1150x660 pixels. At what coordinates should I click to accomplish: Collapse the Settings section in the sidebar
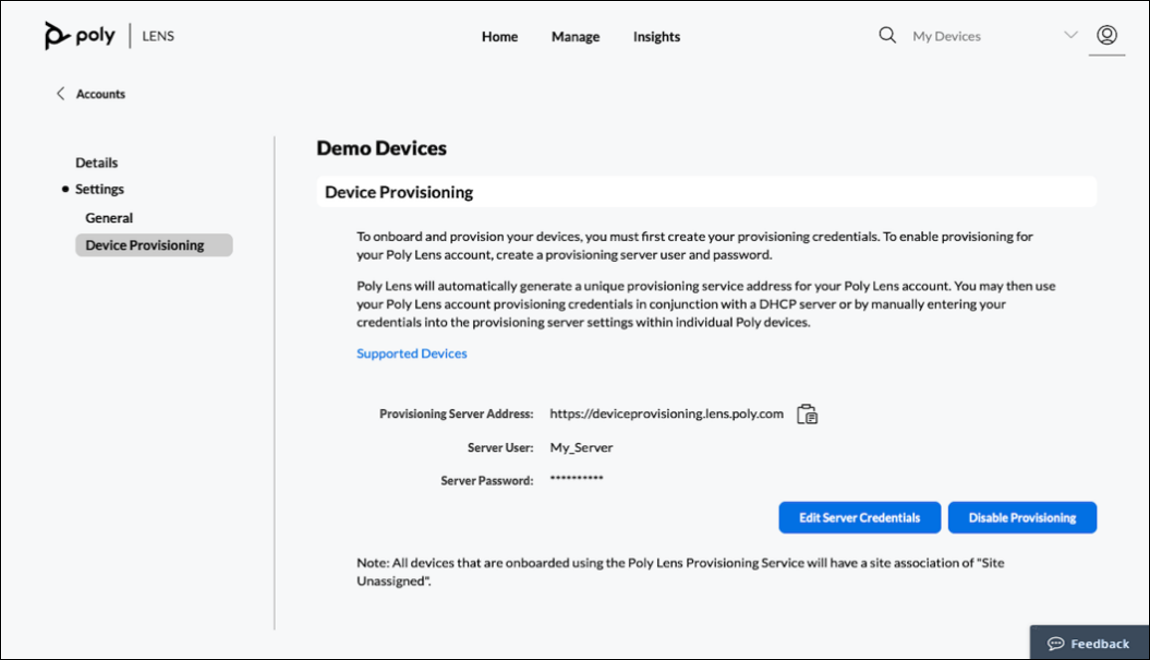(x=100, y=188)
